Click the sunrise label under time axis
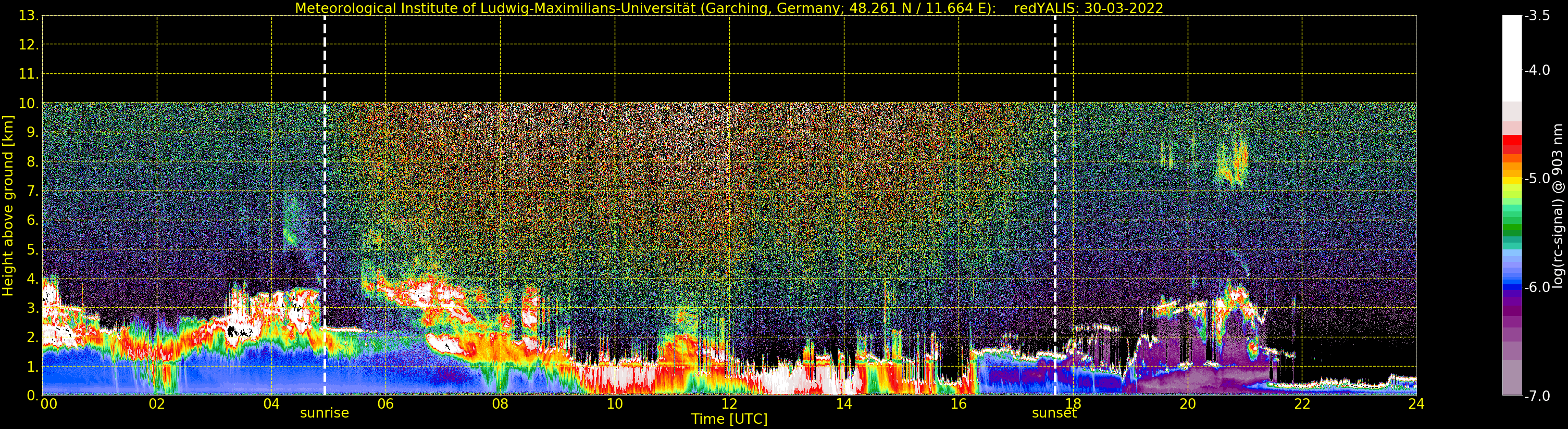Screen dimensions: 1568x429 coord(325,413)
